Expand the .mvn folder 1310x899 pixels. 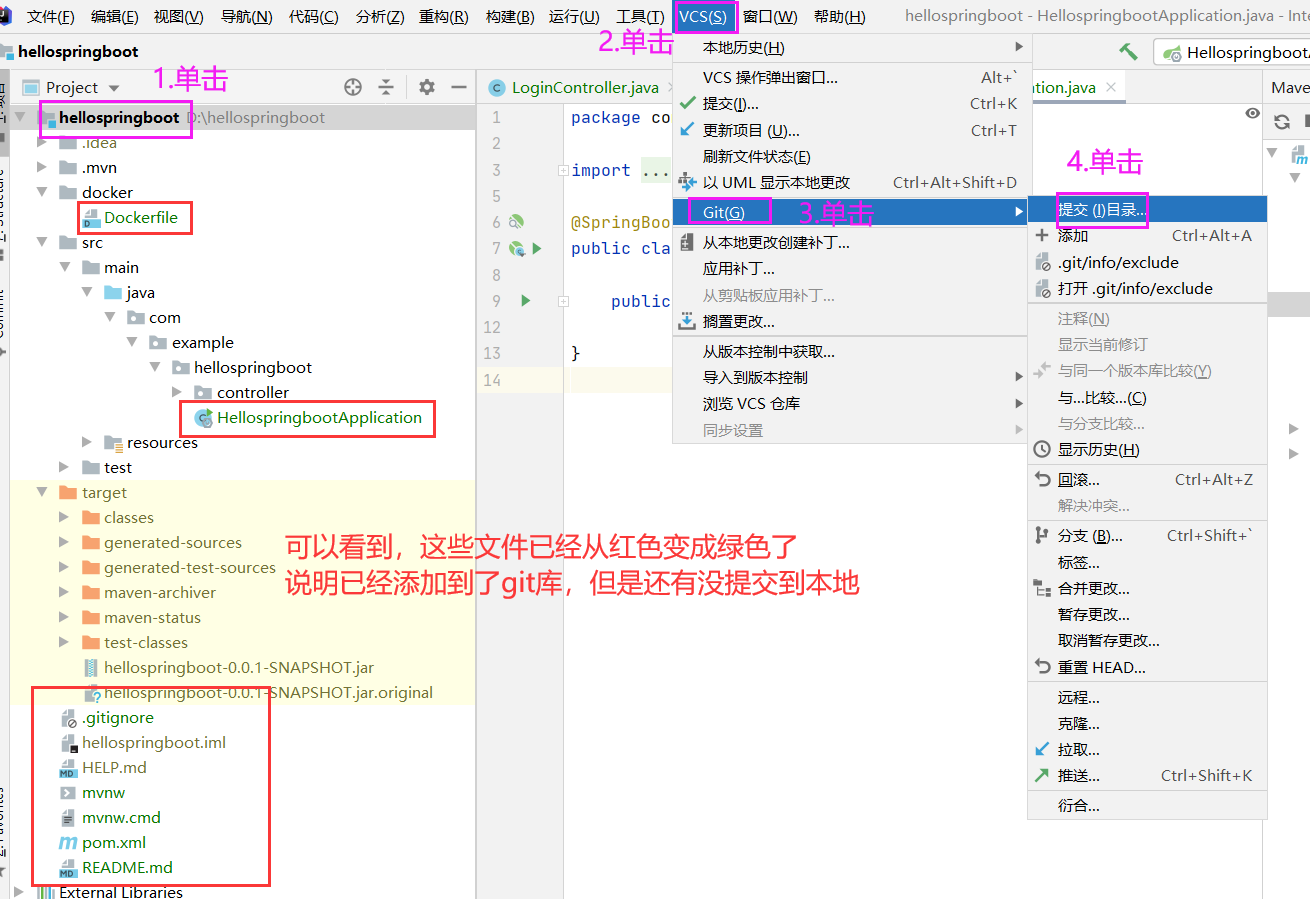(42, 167)
